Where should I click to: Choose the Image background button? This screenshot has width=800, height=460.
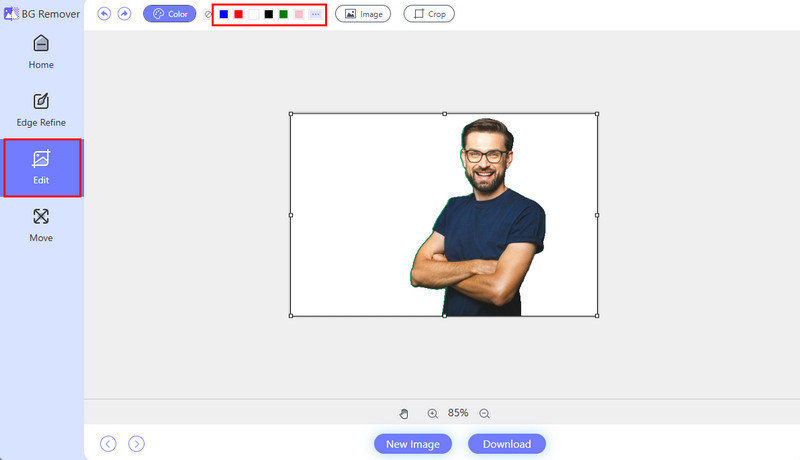tap(363, 14)
